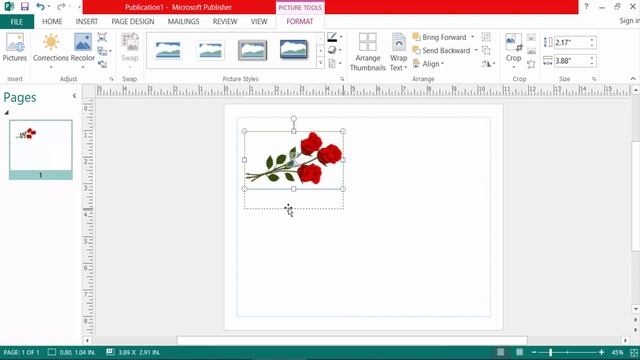Go to the MAILINGS tab
640x360 pixels.
(183, 22)
